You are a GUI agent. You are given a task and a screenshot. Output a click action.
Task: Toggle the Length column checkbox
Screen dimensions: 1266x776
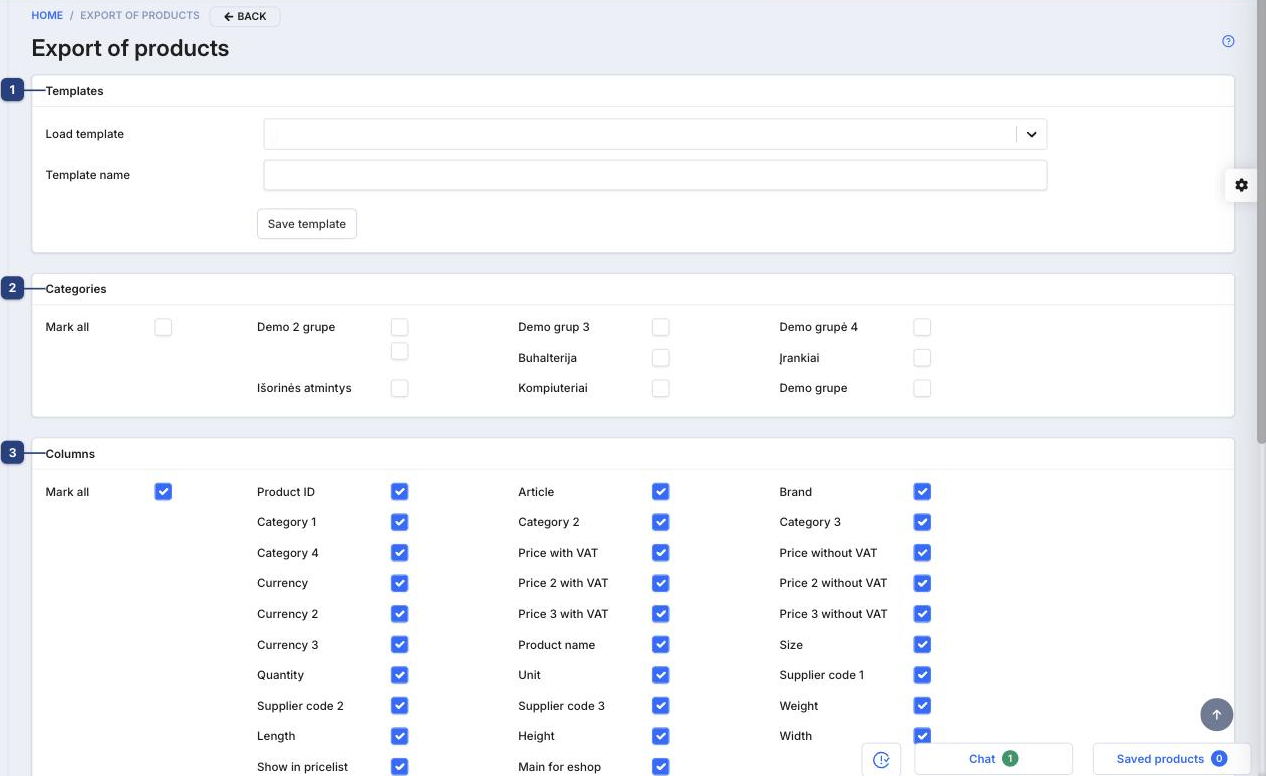[399, 736]
